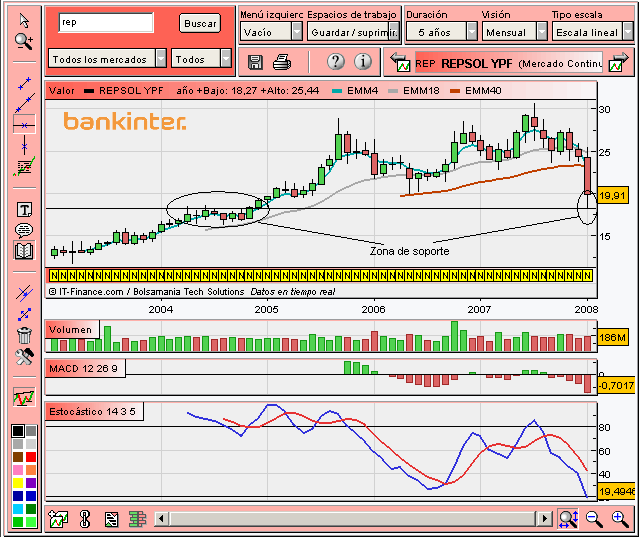The height and width of the screenshot is (537, 641).
Task: Select the extended trend line tool
Action: (x=25, y=103)
